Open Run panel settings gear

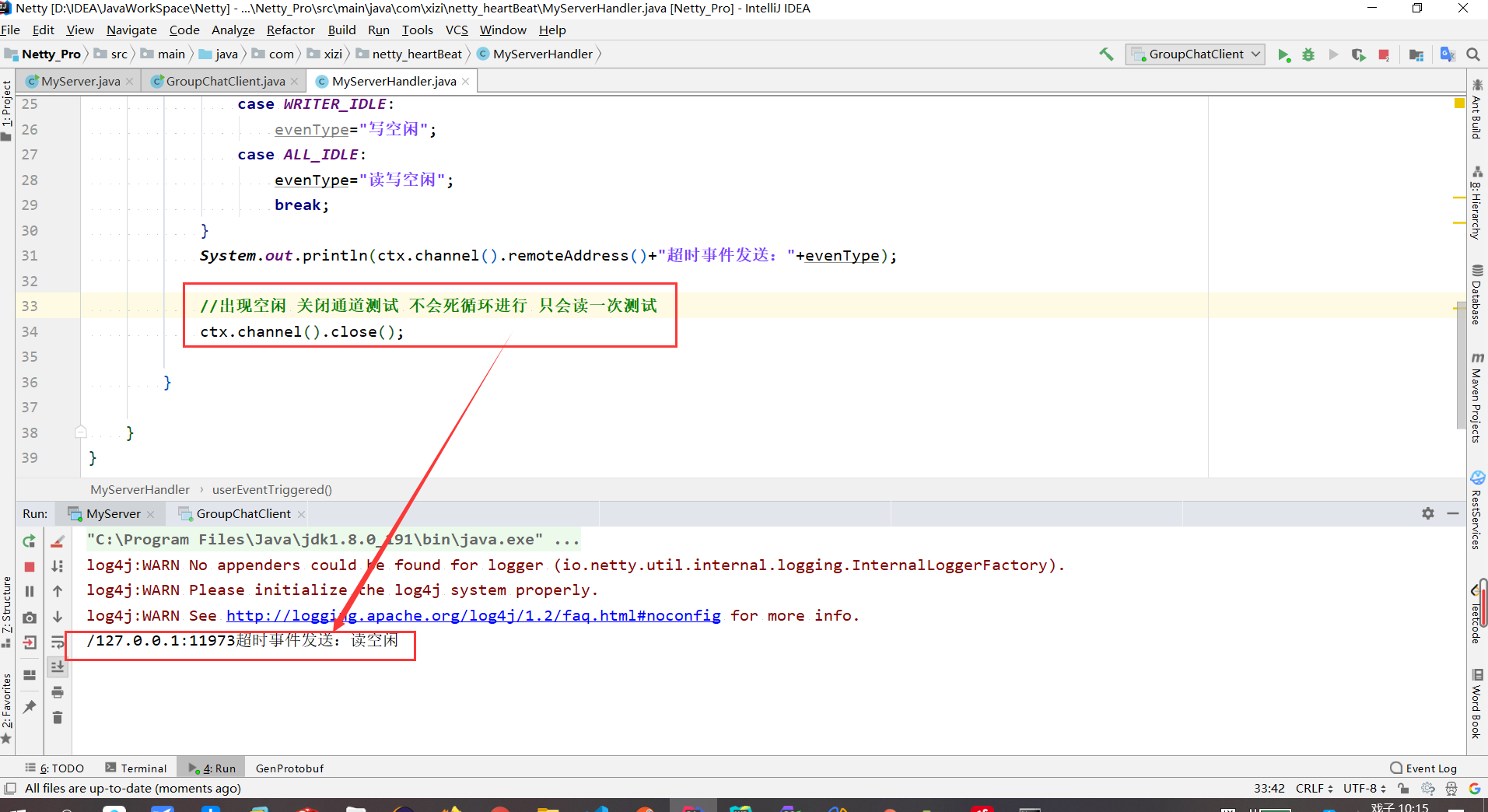click(1428, 513)
